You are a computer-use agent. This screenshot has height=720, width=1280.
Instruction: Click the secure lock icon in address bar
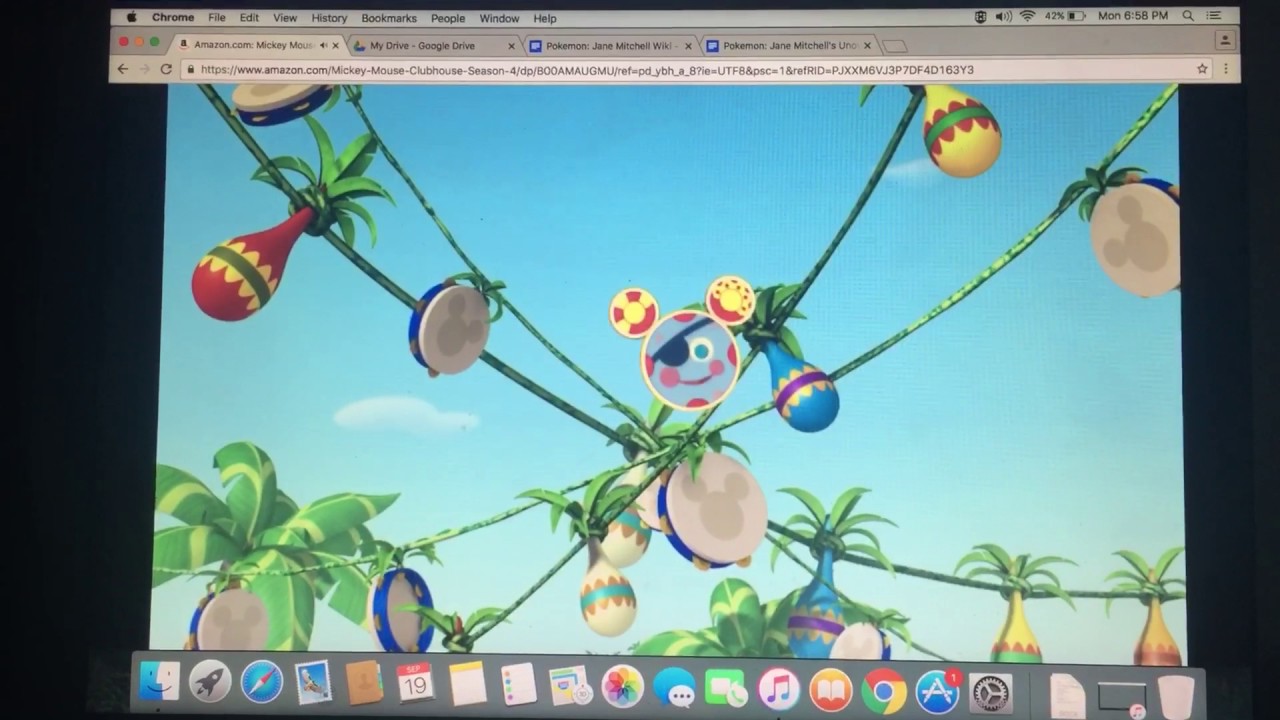click(191, 69)
